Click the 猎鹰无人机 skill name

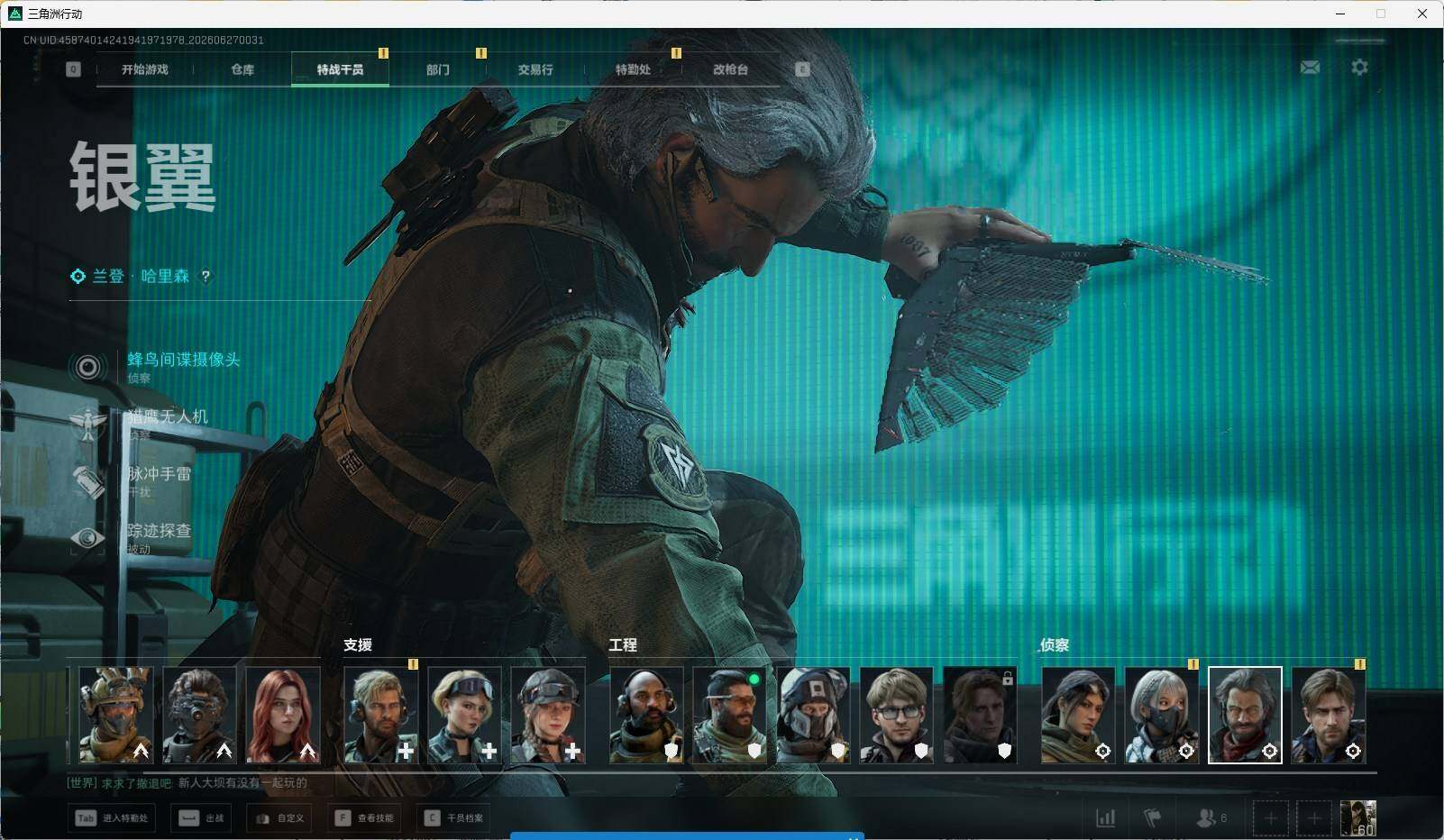coord(168,416)
